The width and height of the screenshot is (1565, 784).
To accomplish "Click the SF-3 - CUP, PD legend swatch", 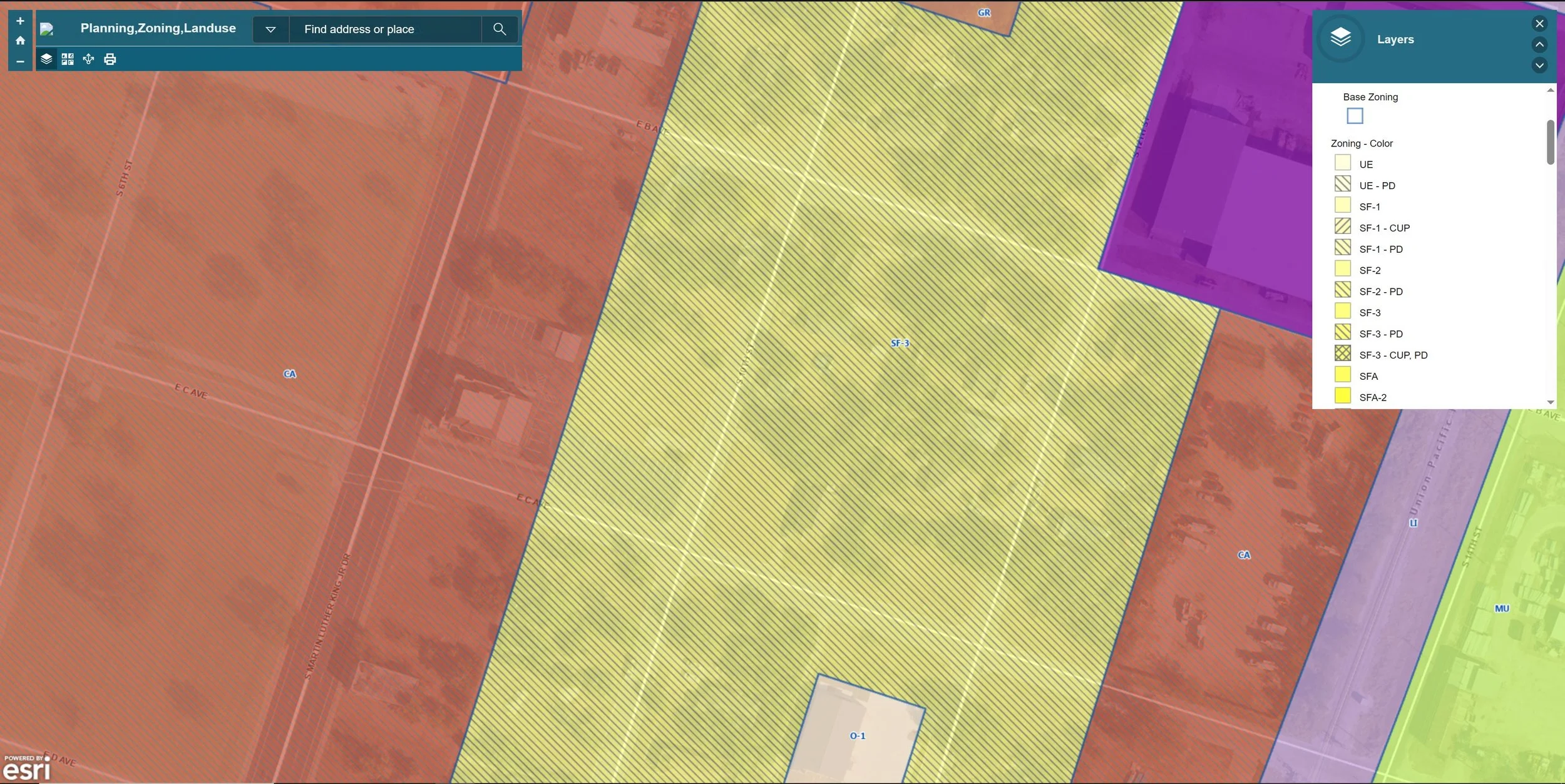I will 1342,354.
